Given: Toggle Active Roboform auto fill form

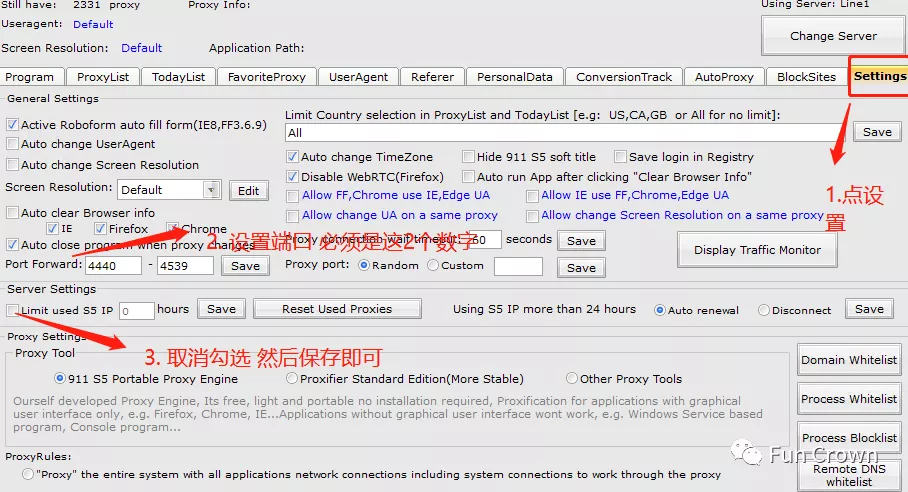Looking at the screenshot, I should coord(12,124).
